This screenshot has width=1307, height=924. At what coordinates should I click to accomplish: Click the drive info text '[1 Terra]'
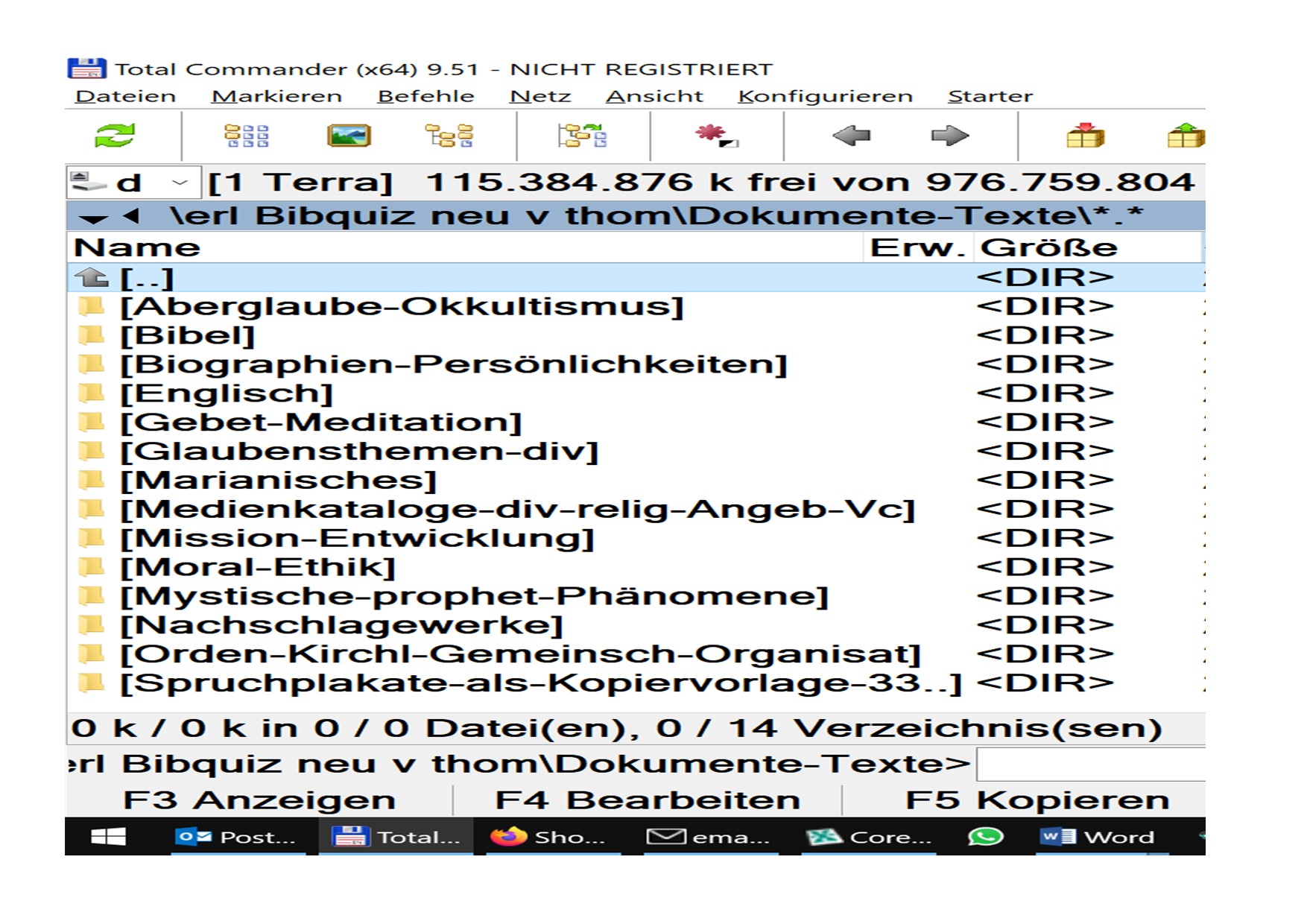(300, 183)
